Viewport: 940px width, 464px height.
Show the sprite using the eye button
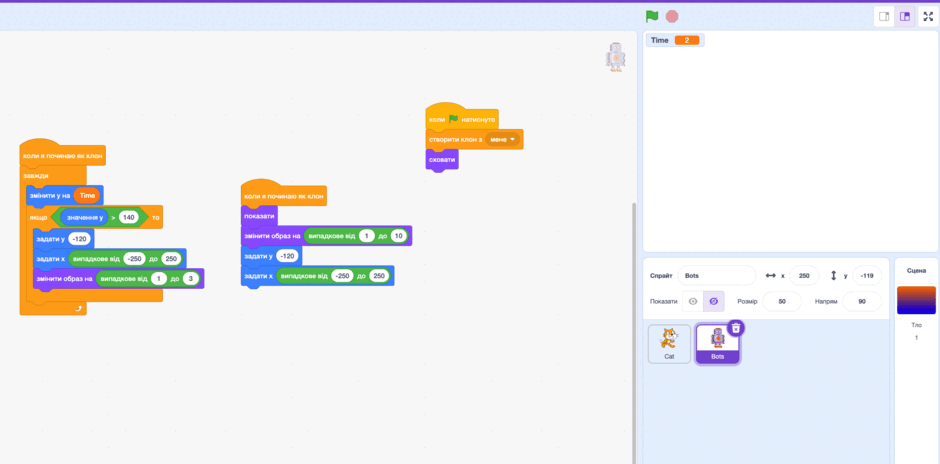(x=693, y=302)
